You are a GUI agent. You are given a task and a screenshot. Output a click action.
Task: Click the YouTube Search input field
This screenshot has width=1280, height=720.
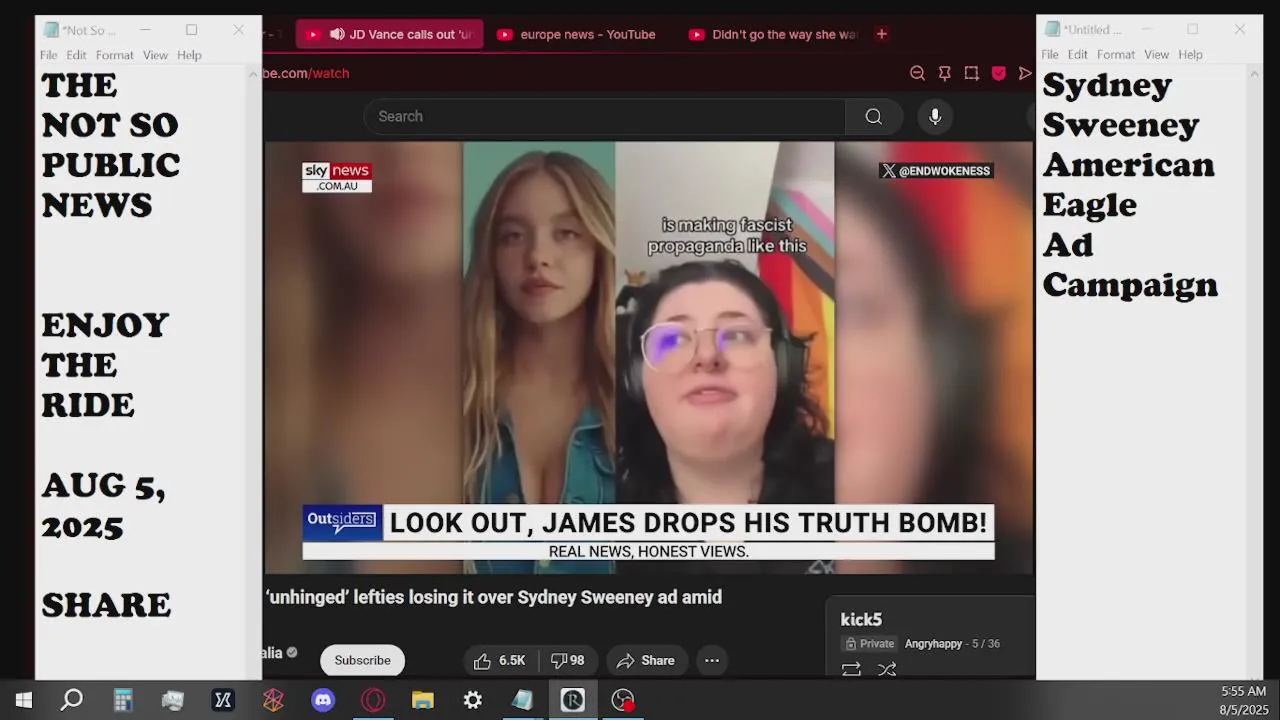pyautogui.click(x=604, y=116)
